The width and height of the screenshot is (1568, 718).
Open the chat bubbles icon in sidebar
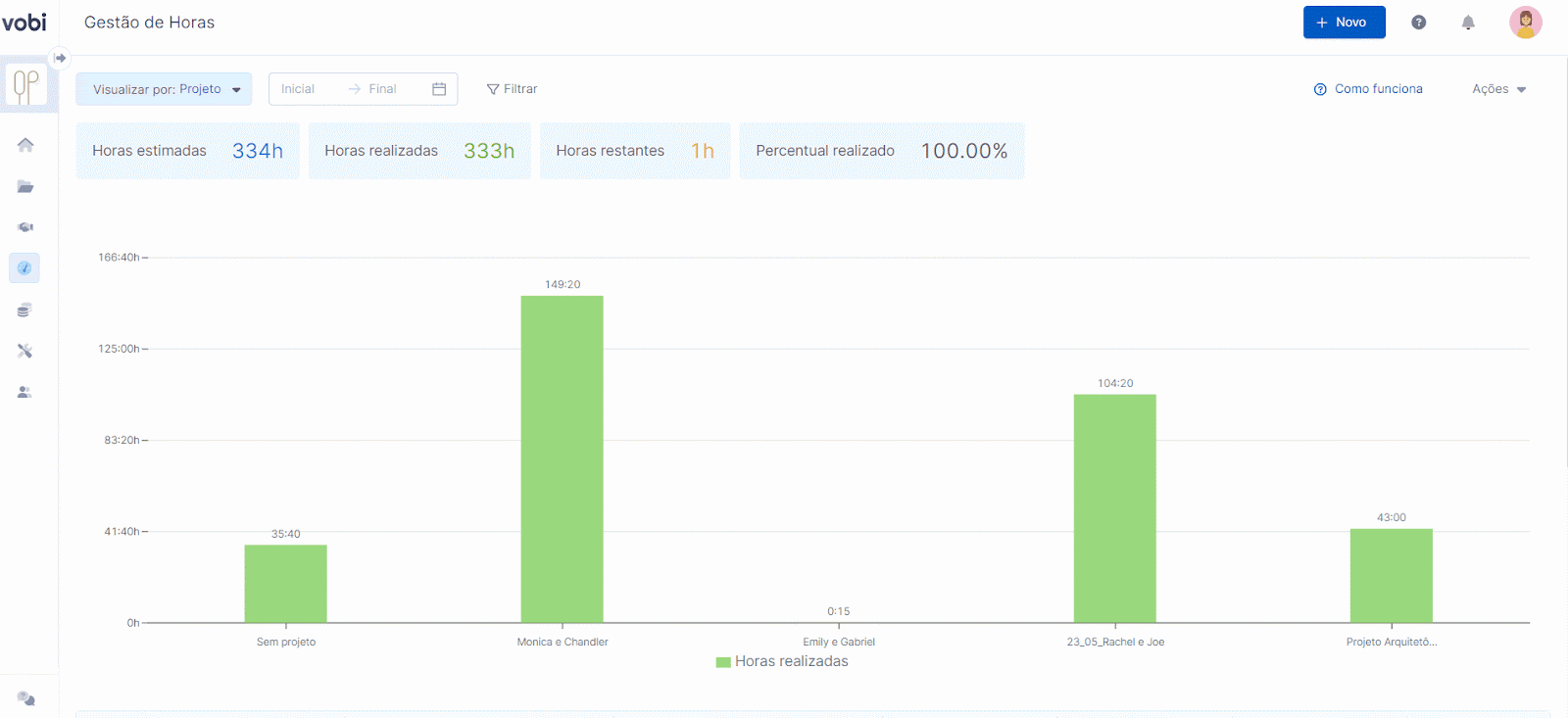[x=26, y=698]
